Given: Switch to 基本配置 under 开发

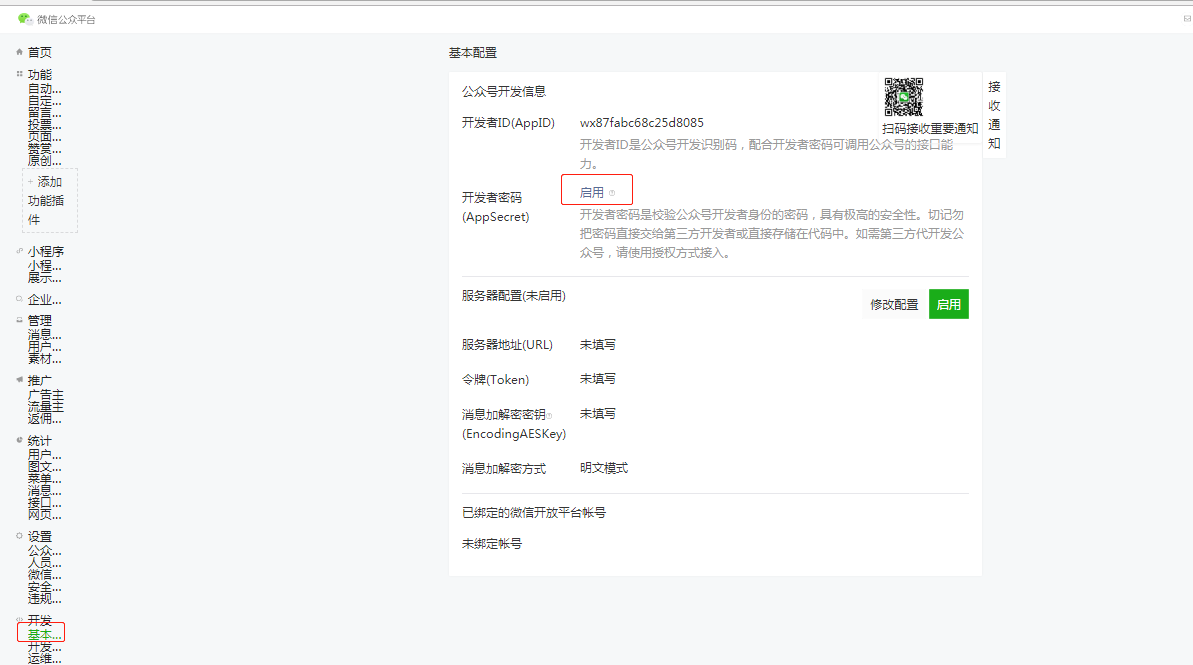Looking at the screenshot, I should [x=40, y=632].
